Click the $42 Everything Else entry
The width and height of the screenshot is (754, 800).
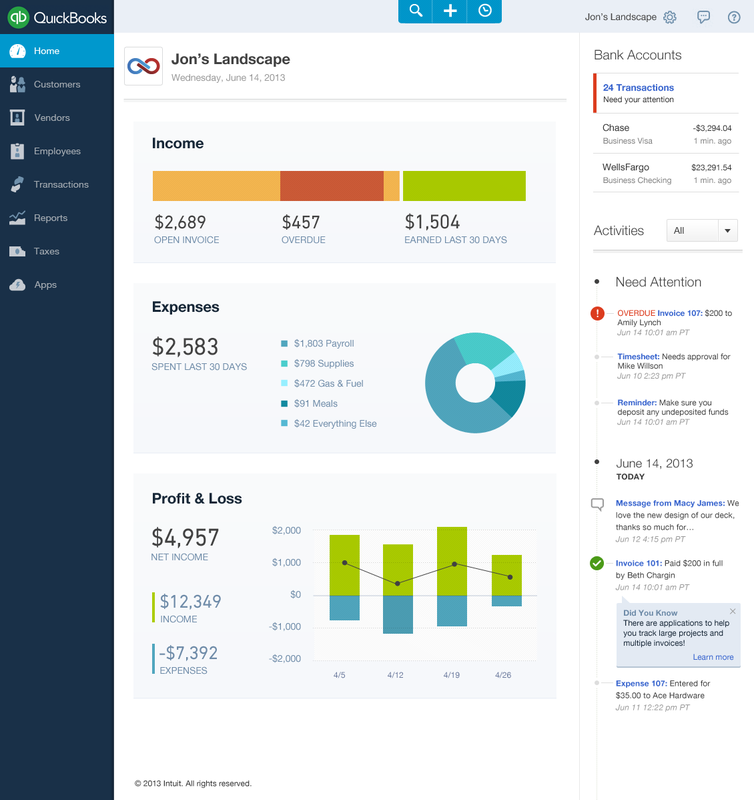[329, 423]
